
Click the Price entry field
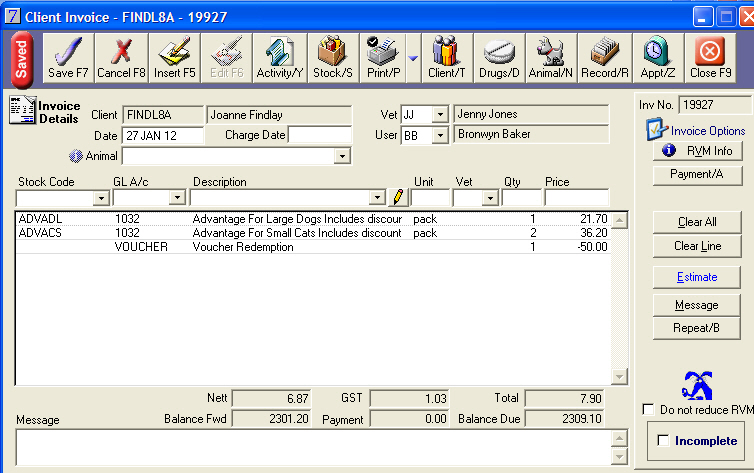[576, 198]
